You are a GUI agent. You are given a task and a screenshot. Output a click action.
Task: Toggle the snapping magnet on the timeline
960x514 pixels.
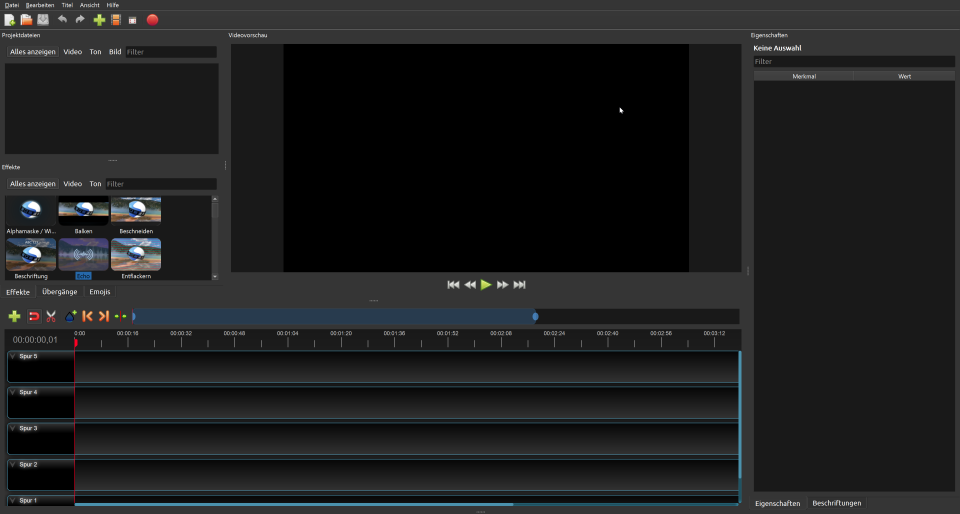33,316
